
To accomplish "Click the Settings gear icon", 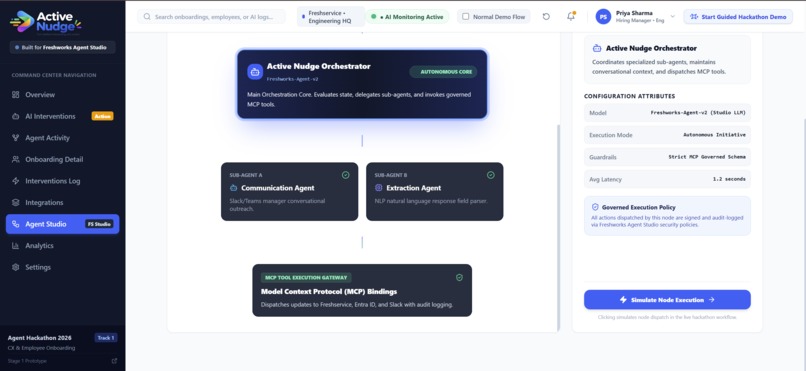I will pyautogui.click(x=15, y=267).
